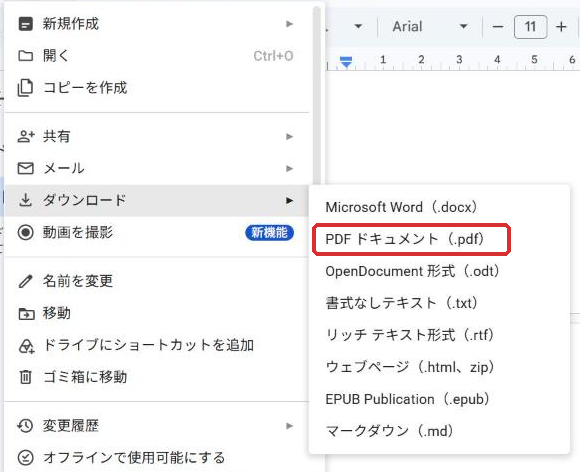
Task: Click the offline checkmark icon
Action: (26, 458)
